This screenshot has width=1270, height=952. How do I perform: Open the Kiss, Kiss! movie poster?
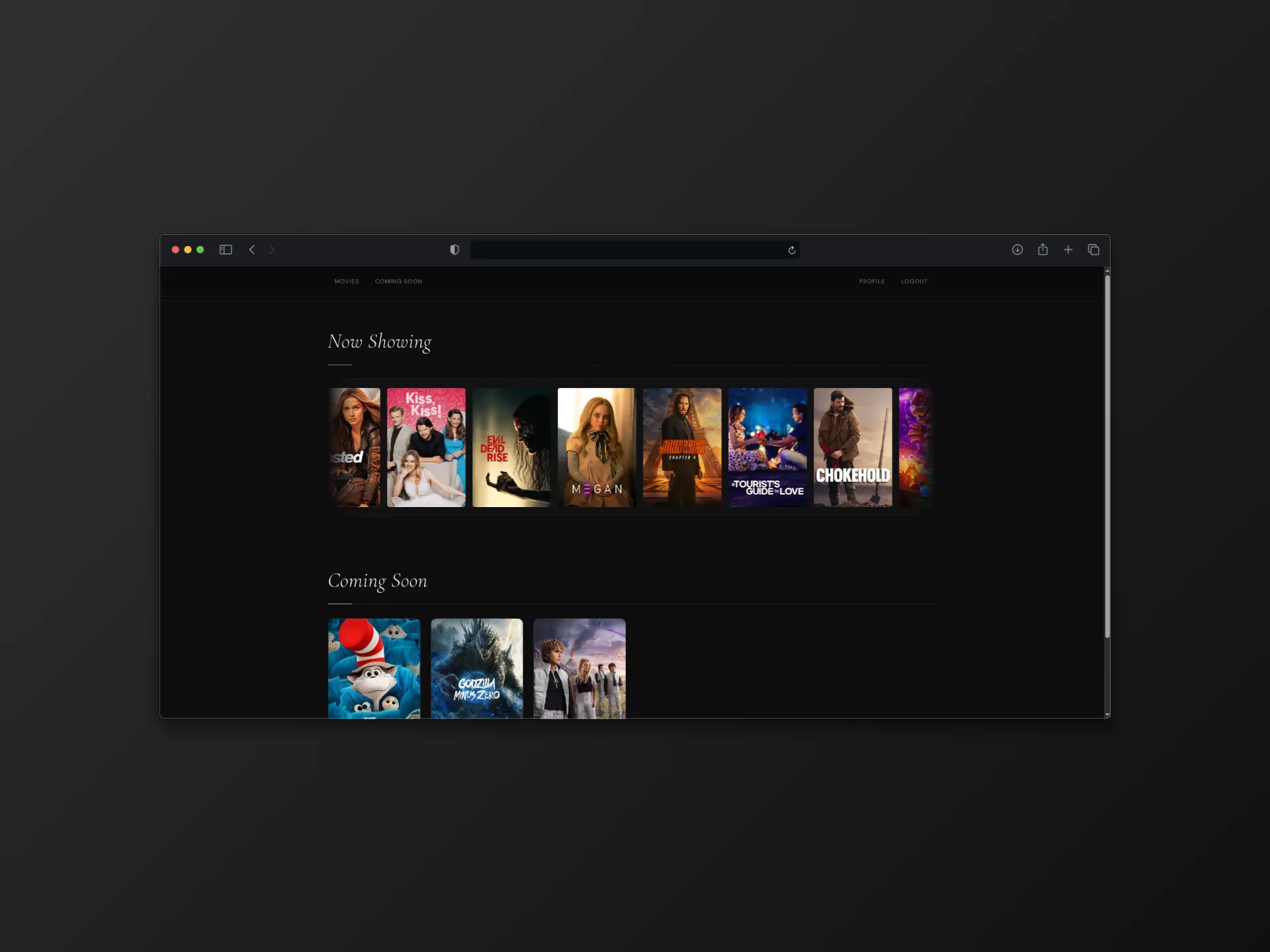426,448
